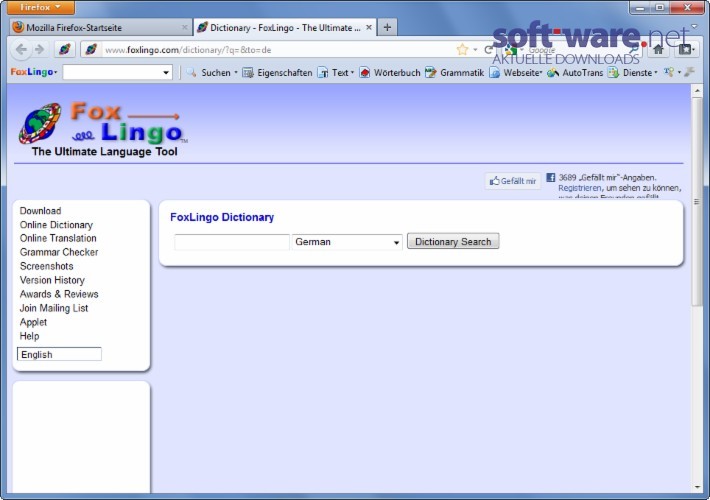Click AutoTrans in the FoxLingo toolbar
This screenshot has width=710, height=500.
coord(575,72)
